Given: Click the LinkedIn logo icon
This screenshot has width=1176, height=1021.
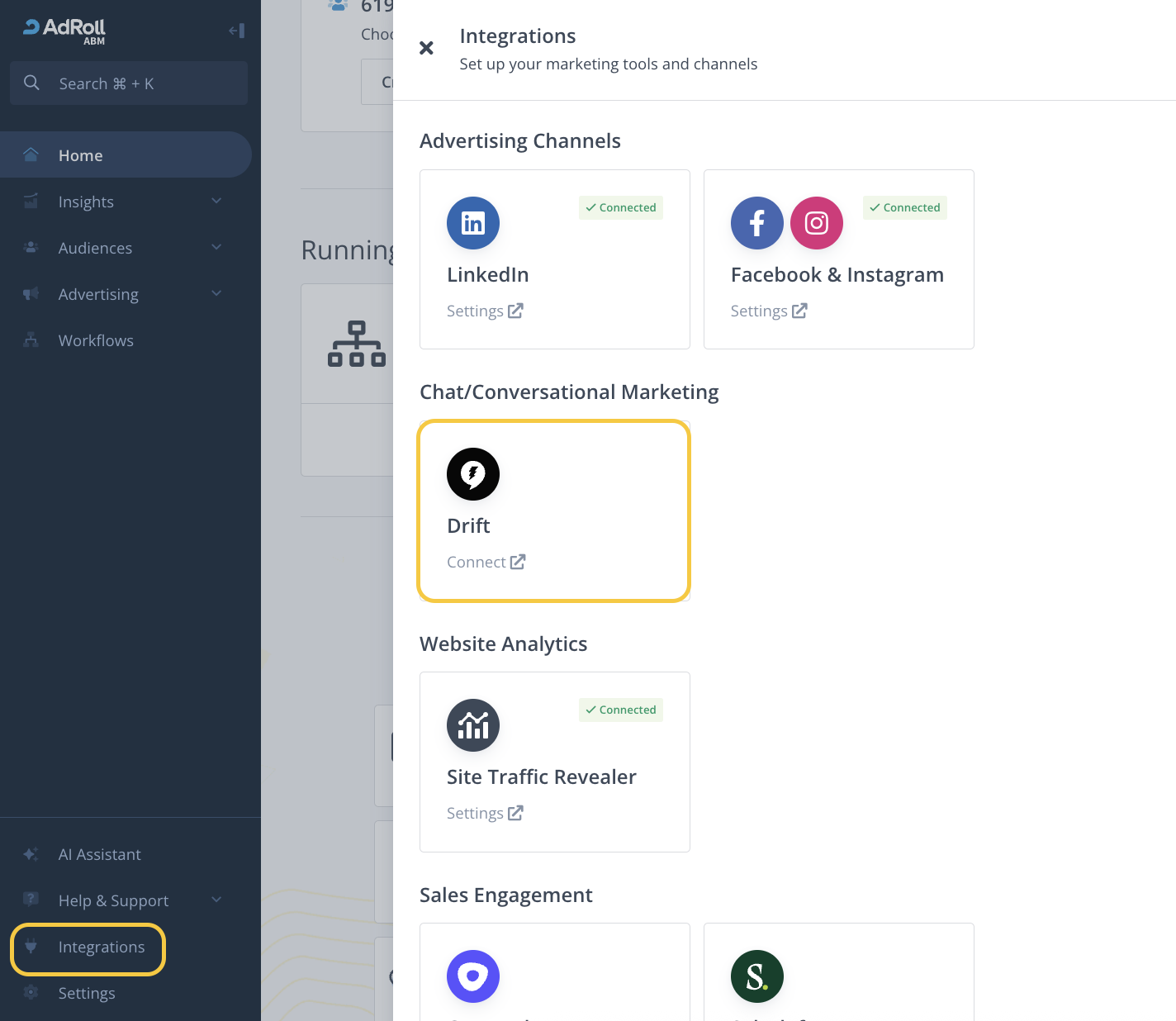Looking at the screenshot, I should click(x=472, y=223).
